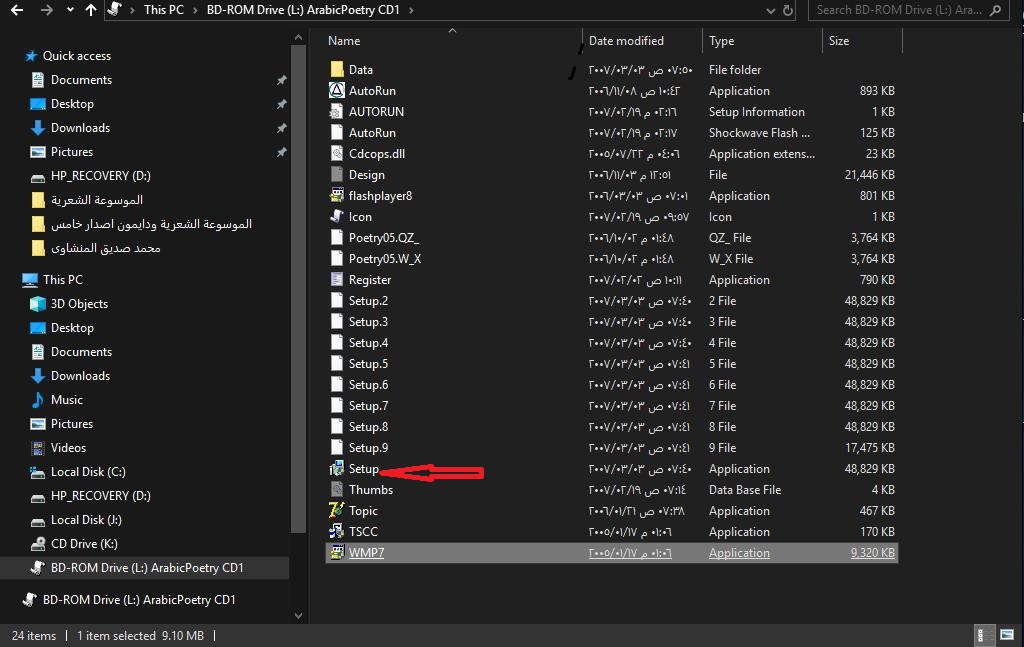
Task: Expand the Recent locations dropdown arrow
Action: click(69, 10)
